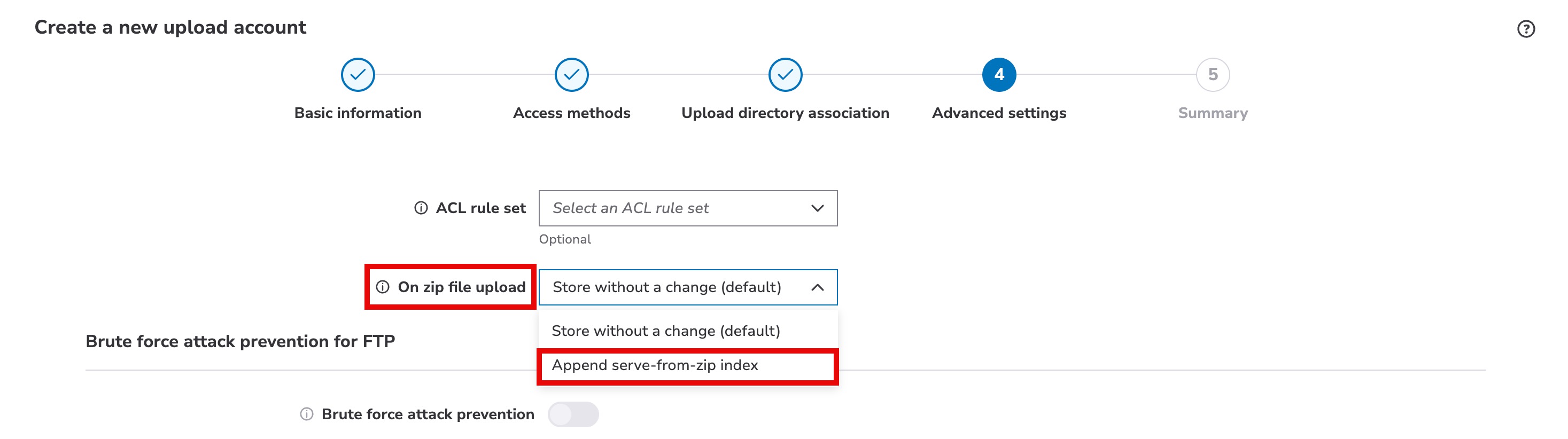Go to Basic information step label
The width and height of the screenshot is (1568, 439).
coord(358,113)
